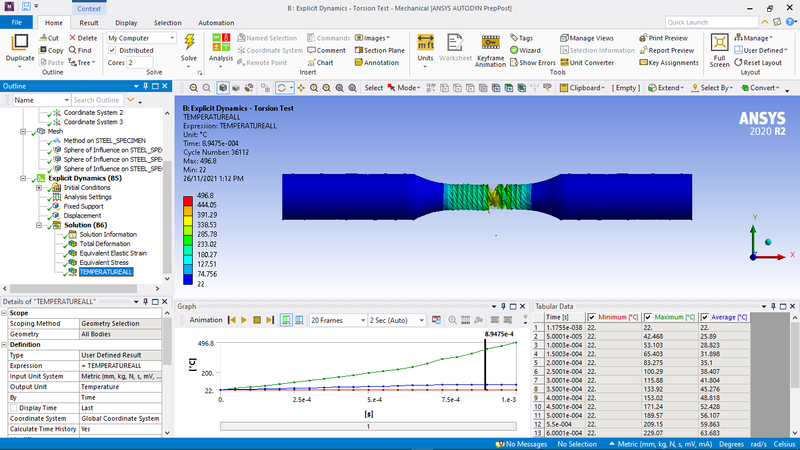Click the Quick Launch search box
Screen dimensions: 800x450
[712, 22]
